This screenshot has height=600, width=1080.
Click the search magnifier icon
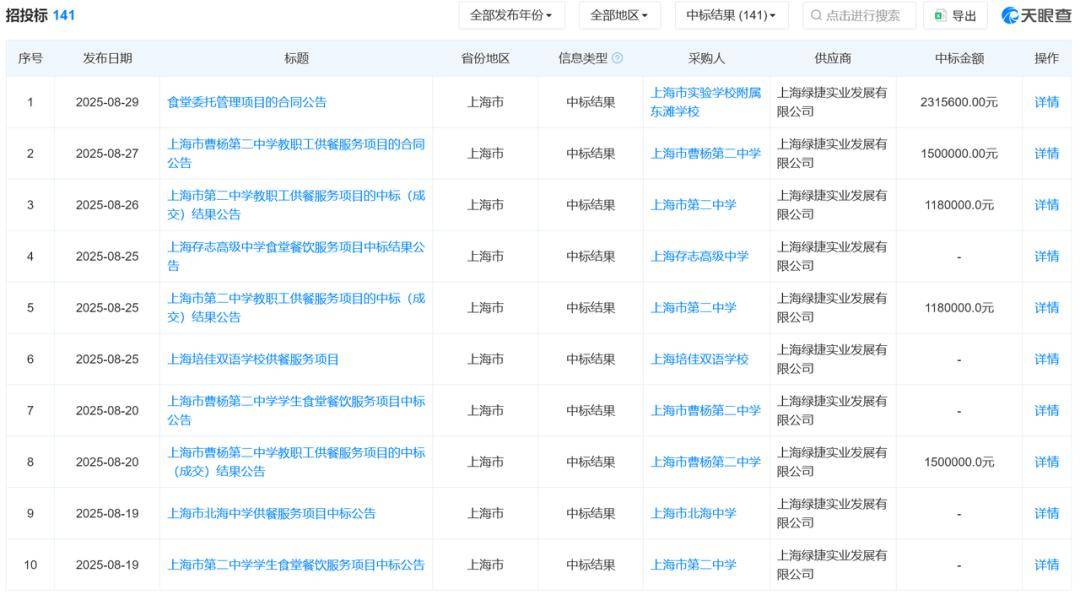[x=816, y=16]
